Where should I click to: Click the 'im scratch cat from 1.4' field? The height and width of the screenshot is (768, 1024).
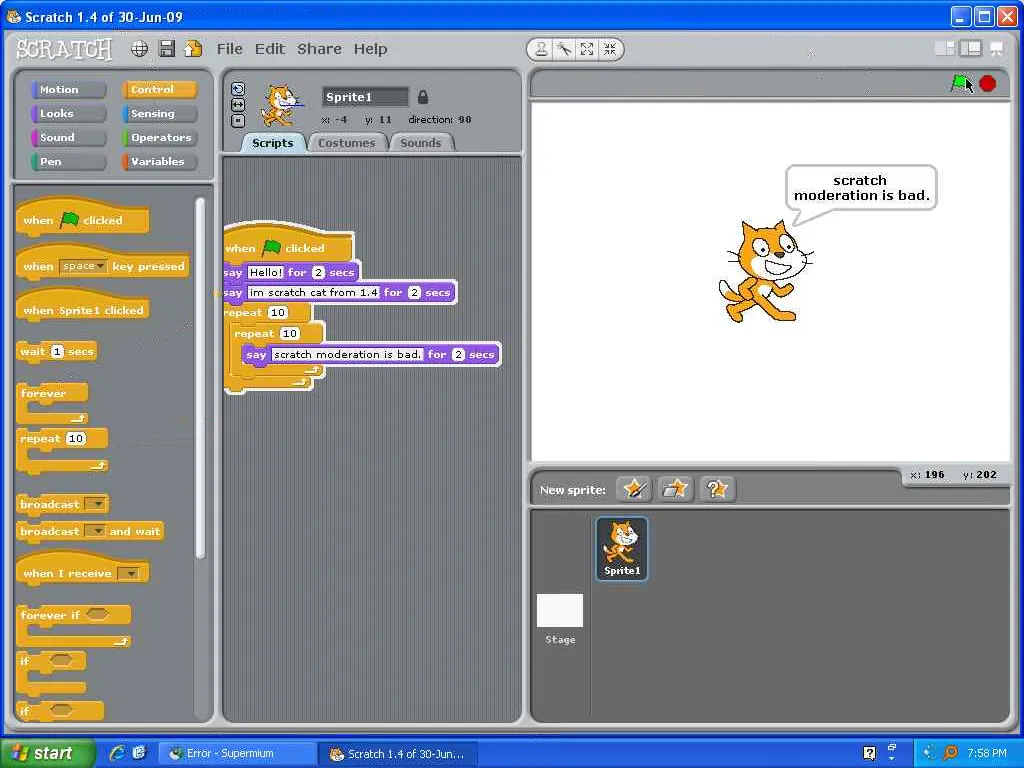coord(313,293)
